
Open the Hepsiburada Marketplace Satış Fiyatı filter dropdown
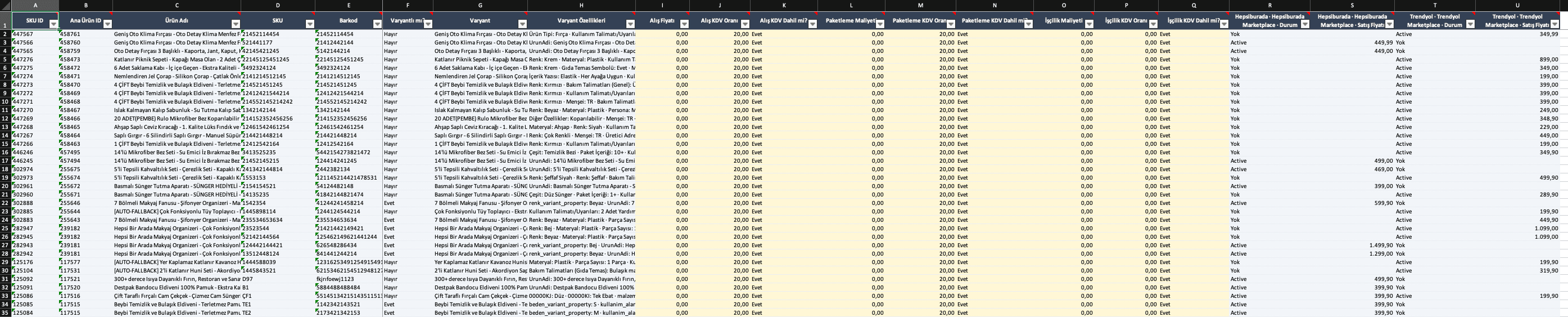pyautogui.click(x=1389, y=24)
